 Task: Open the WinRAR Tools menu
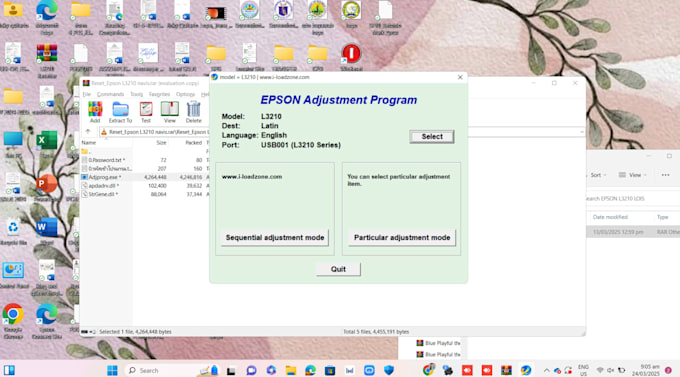click(136, 94)
